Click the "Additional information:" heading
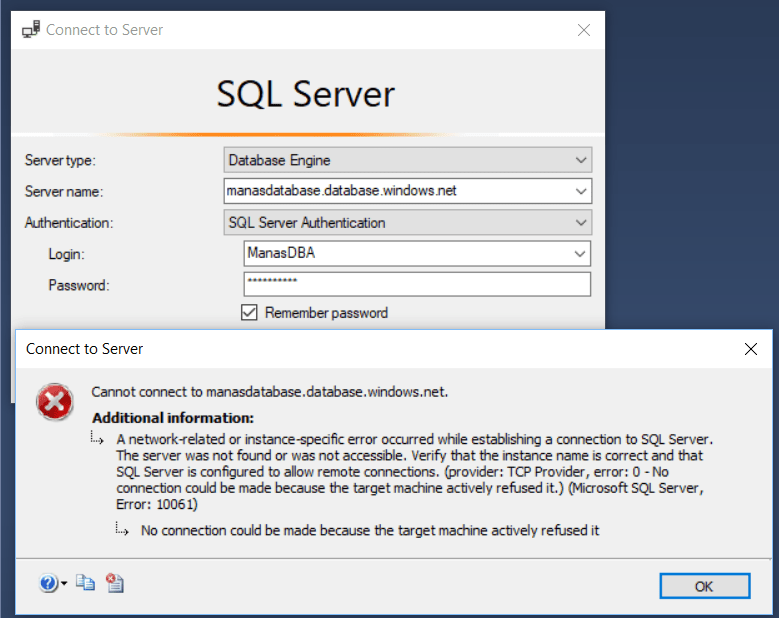This screenshot has height=618, width=779. coord(173,418)
